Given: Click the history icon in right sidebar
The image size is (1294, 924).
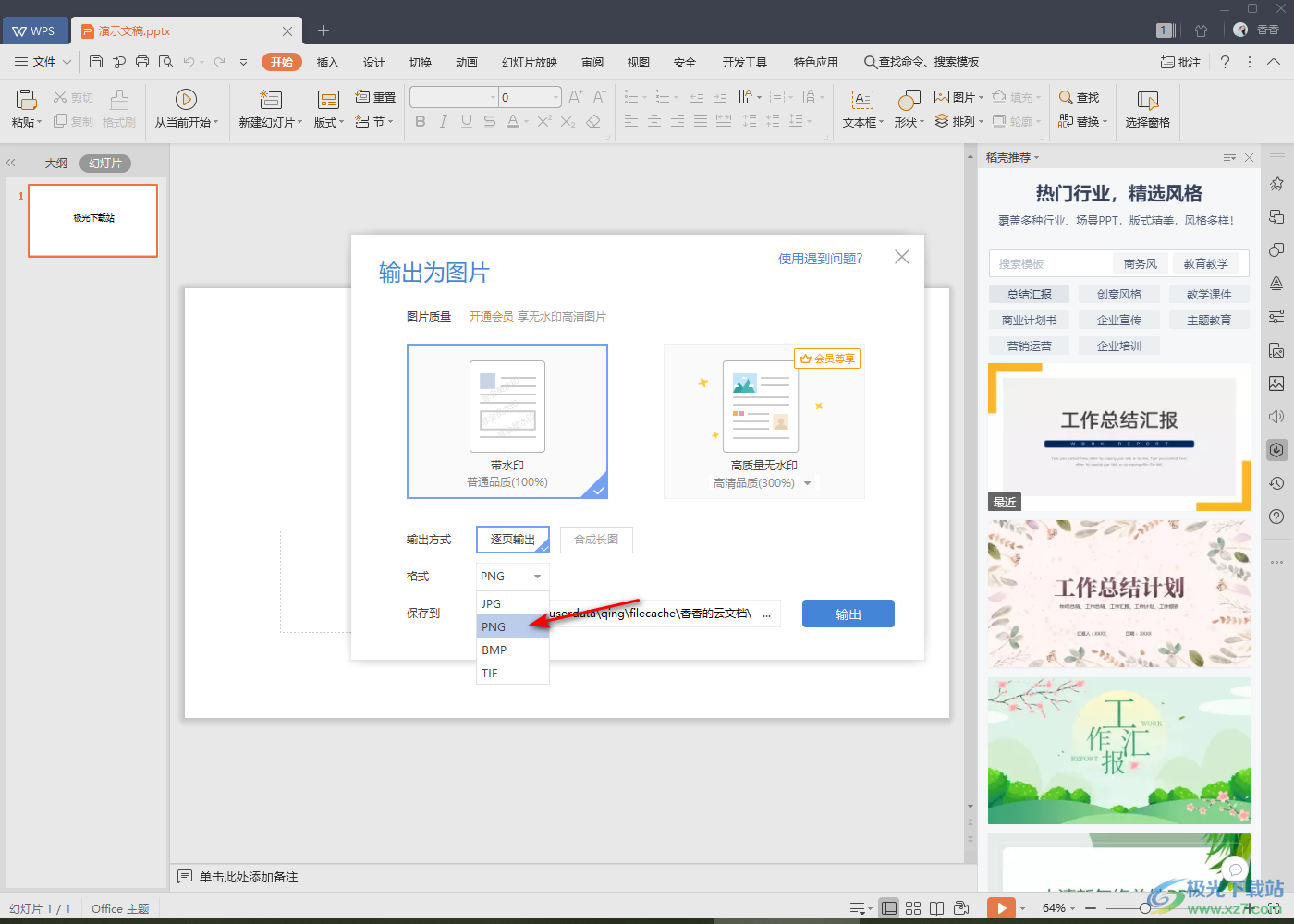Looking at the screenshot, I should (x=1276, y=483).
